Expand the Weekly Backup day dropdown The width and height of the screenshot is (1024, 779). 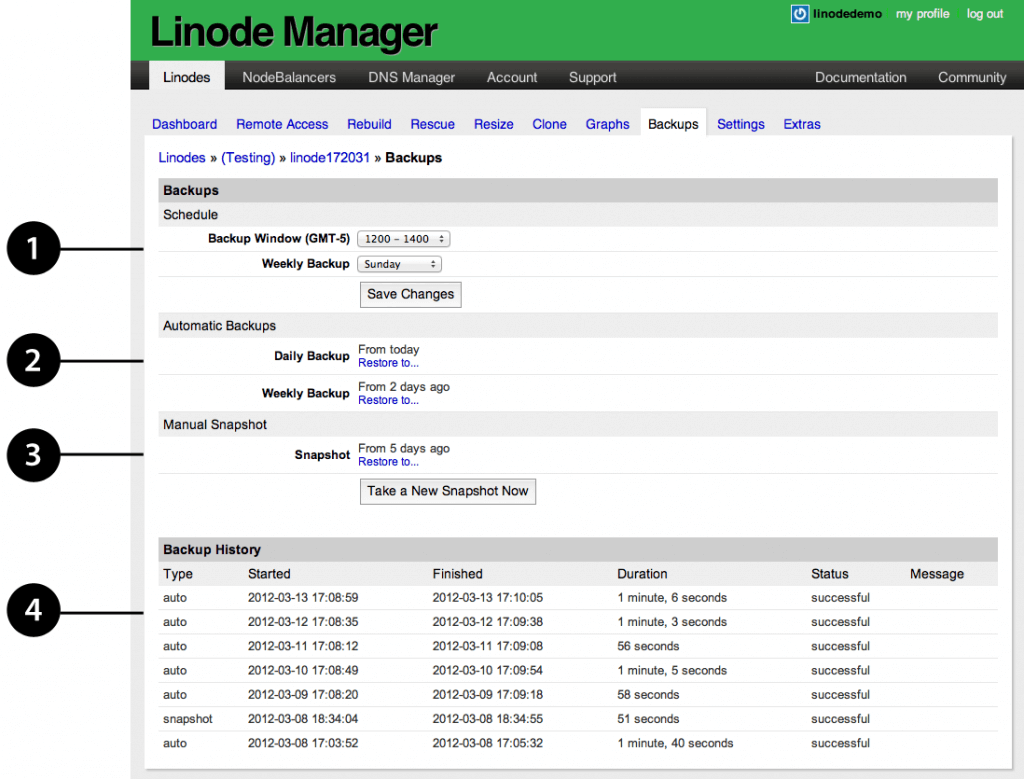pyautogui.click(x=399, y=264)
